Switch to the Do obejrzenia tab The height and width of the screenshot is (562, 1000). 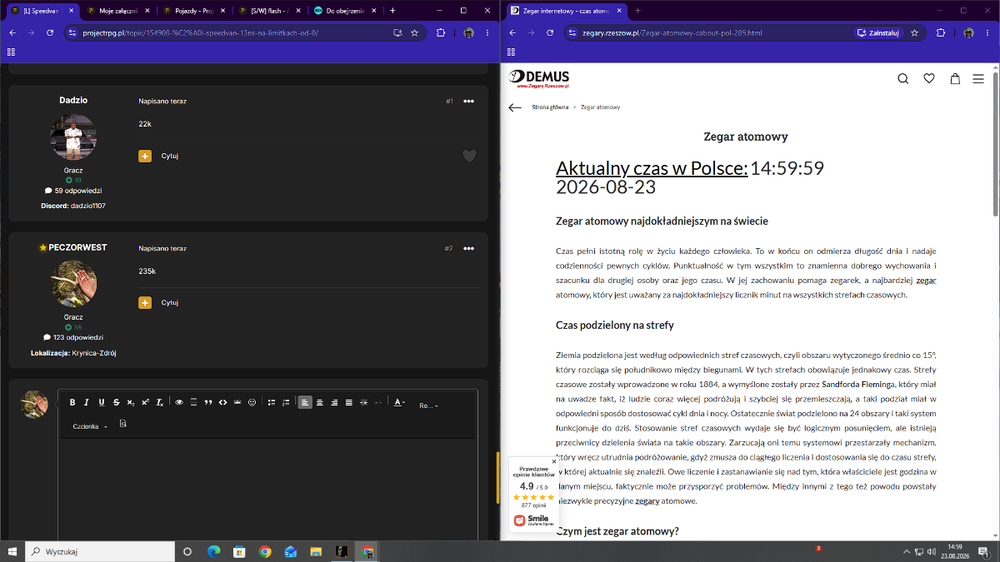(345, 11)
